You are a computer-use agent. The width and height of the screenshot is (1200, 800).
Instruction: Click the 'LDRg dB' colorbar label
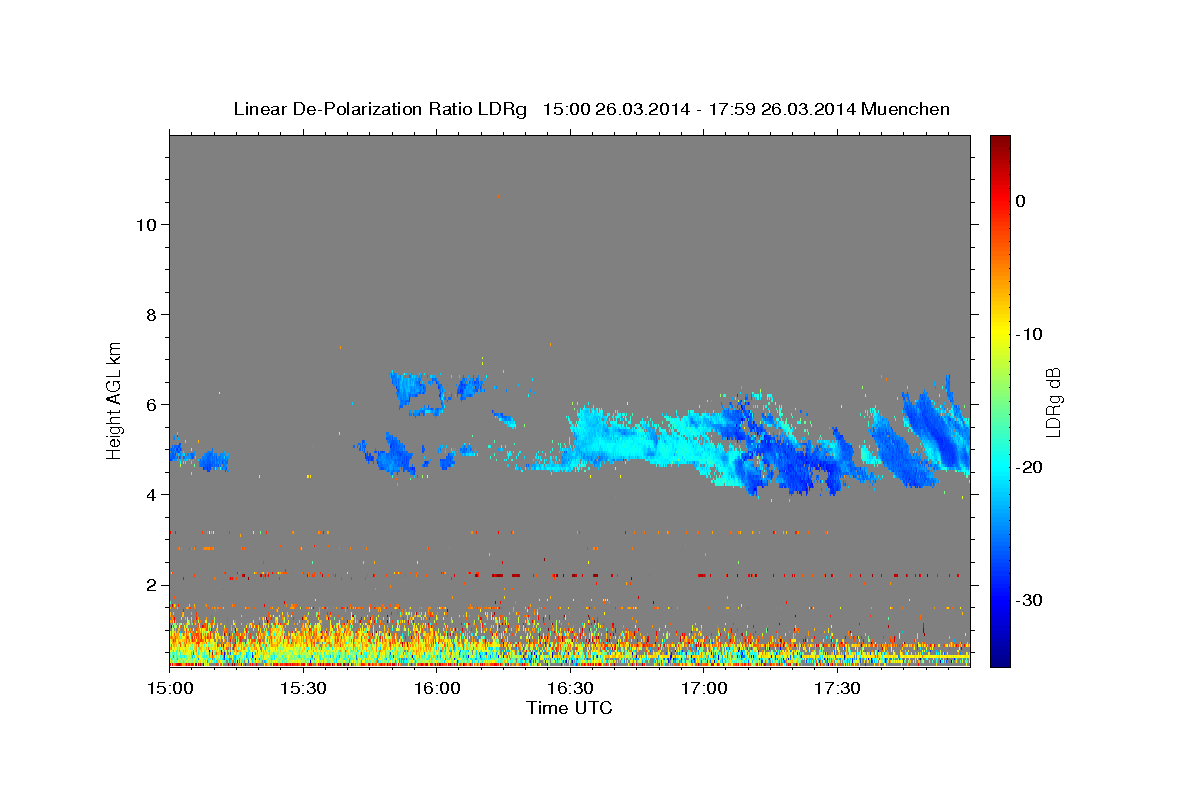coord(1053,402)
